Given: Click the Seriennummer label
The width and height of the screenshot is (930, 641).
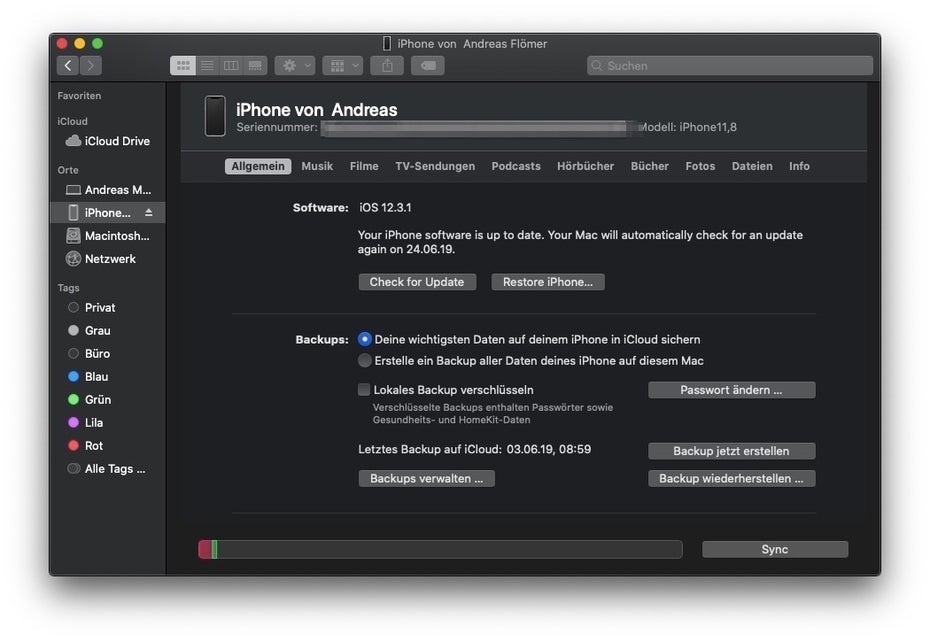Looking at the screenshot, I should coord(277,127).
